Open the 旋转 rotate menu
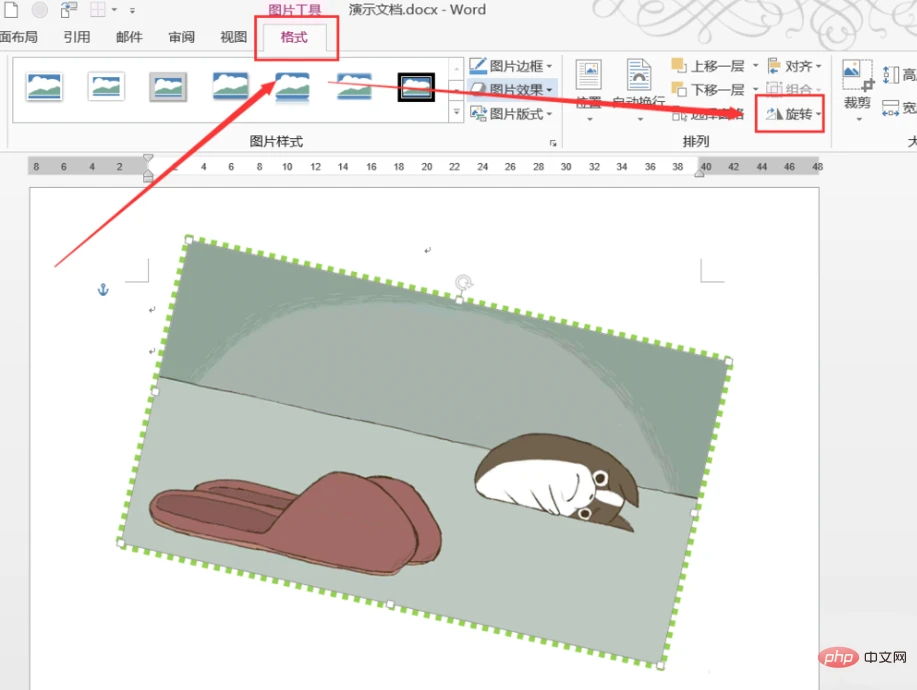The height and width of the screenshot is (690, 917). coord(793,114)
